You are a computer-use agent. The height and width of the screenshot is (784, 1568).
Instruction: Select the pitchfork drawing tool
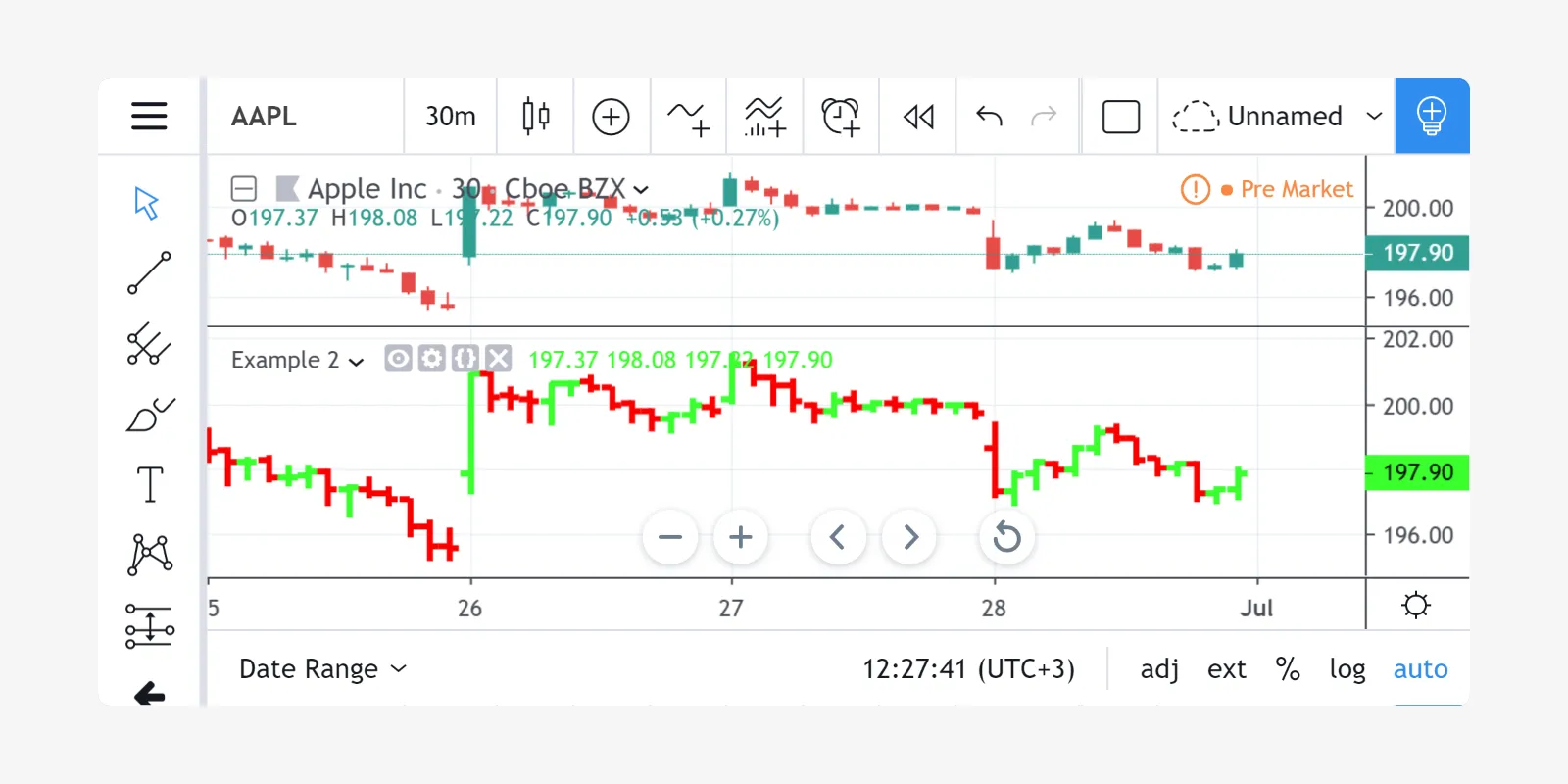[x=149, y=344]
